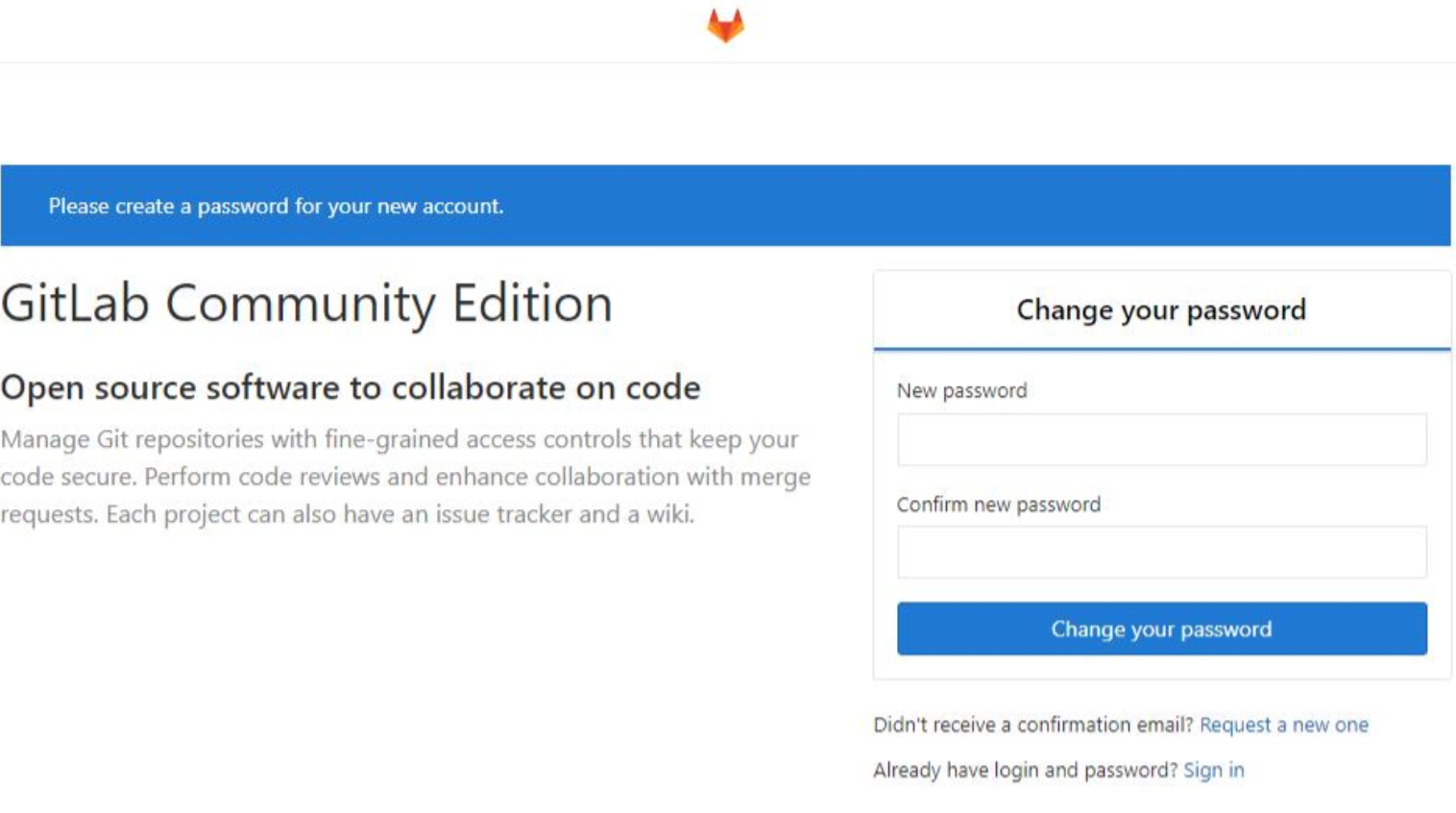Focus the New password field
Viewport: 1456px width, 813px height.
(x=1161, y=439)
